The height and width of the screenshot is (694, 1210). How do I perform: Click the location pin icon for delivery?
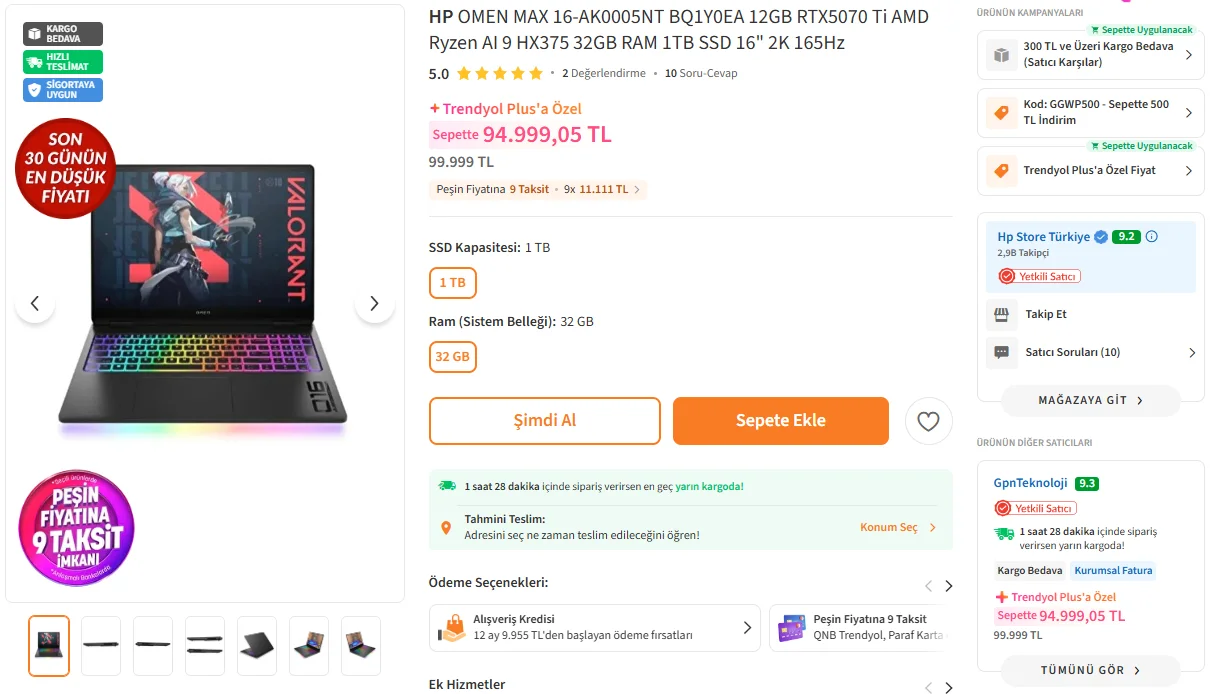pyautogui.click(x=446, y=527)
